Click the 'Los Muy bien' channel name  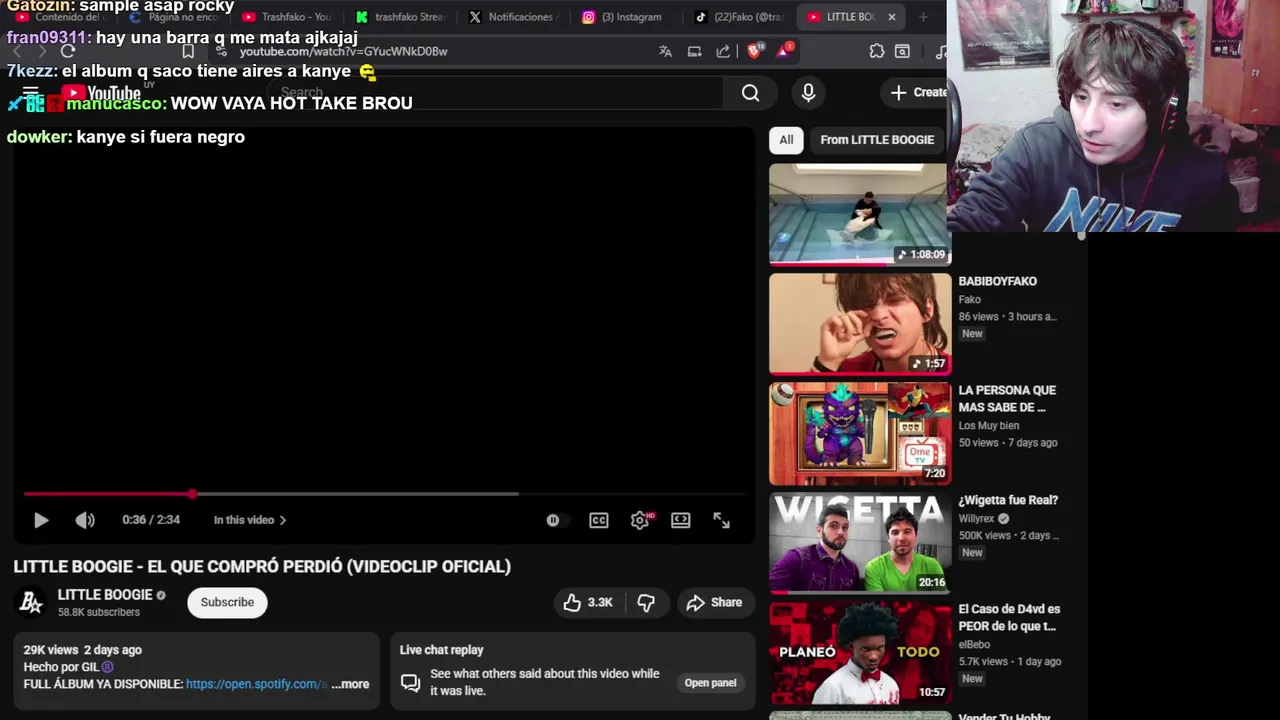[x=989, y=426]
